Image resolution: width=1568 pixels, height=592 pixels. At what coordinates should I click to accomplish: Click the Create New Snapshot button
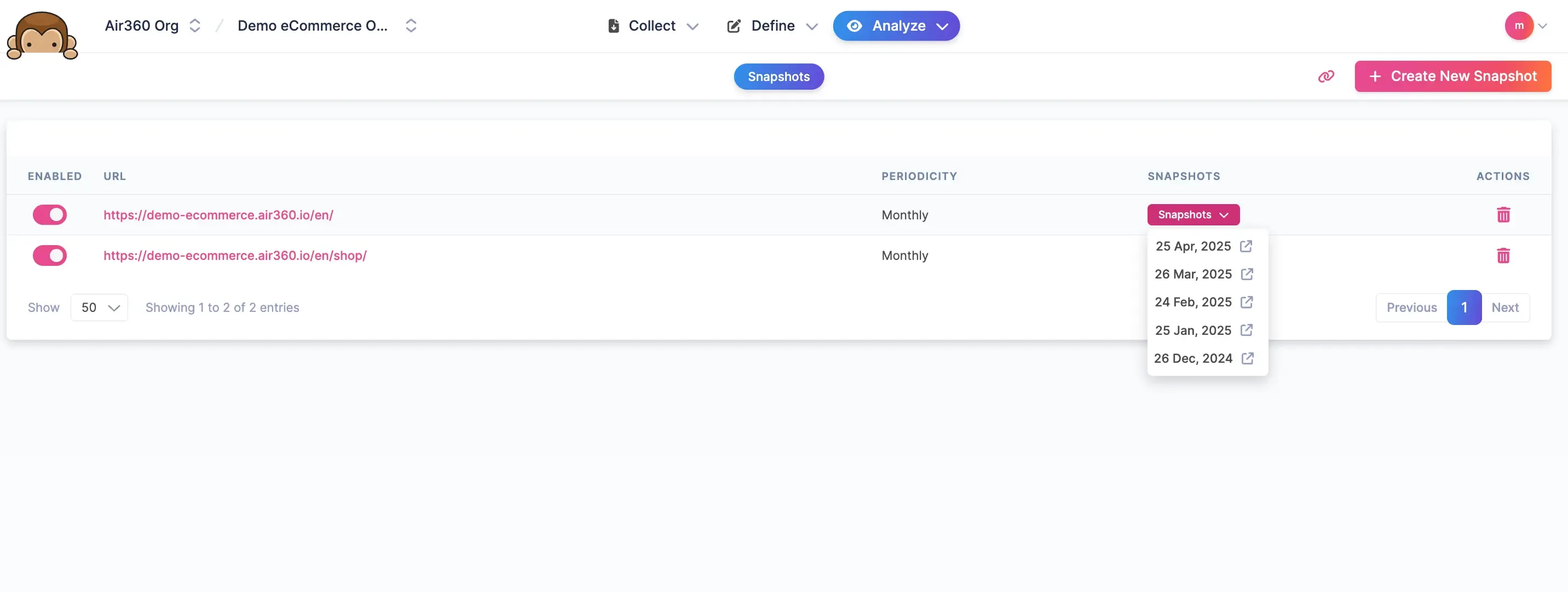[x=1452, y=76]
